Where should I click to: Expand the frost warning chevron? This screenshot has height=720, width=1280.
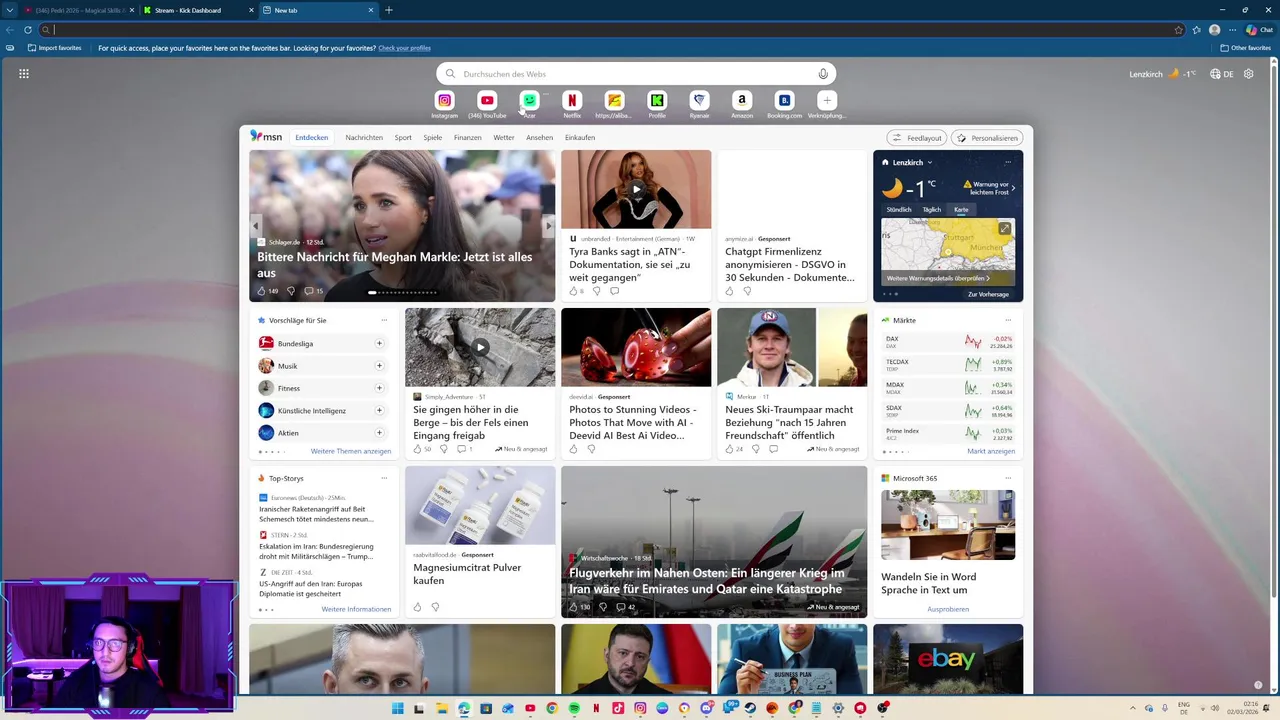coord(1013,188)
